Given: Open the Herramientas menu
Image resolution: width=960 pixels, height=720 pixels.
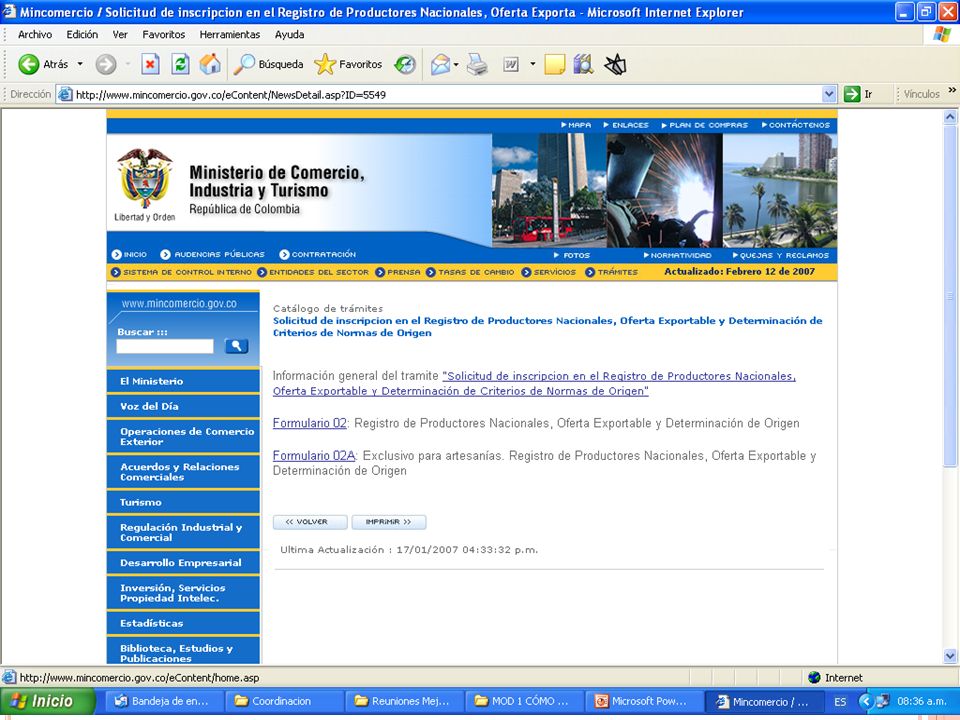Looking at the screenshot, I should coord(230,35).
